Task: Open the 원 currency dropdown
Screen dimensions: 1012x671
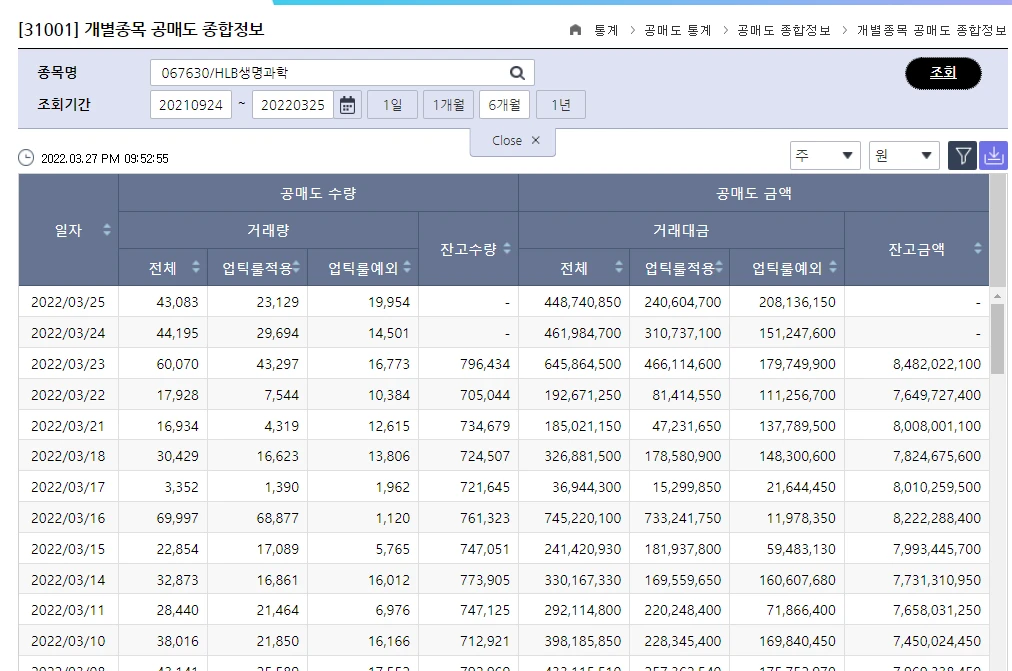Action: coord(904,155)
